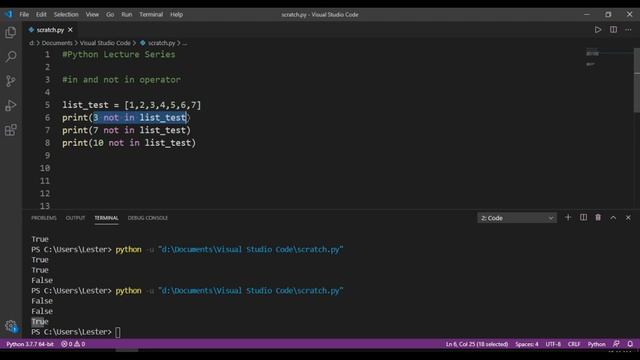Viewport: 640px width, 360px height.
Task: Open the Edit menu
Action: coord(41,14)
